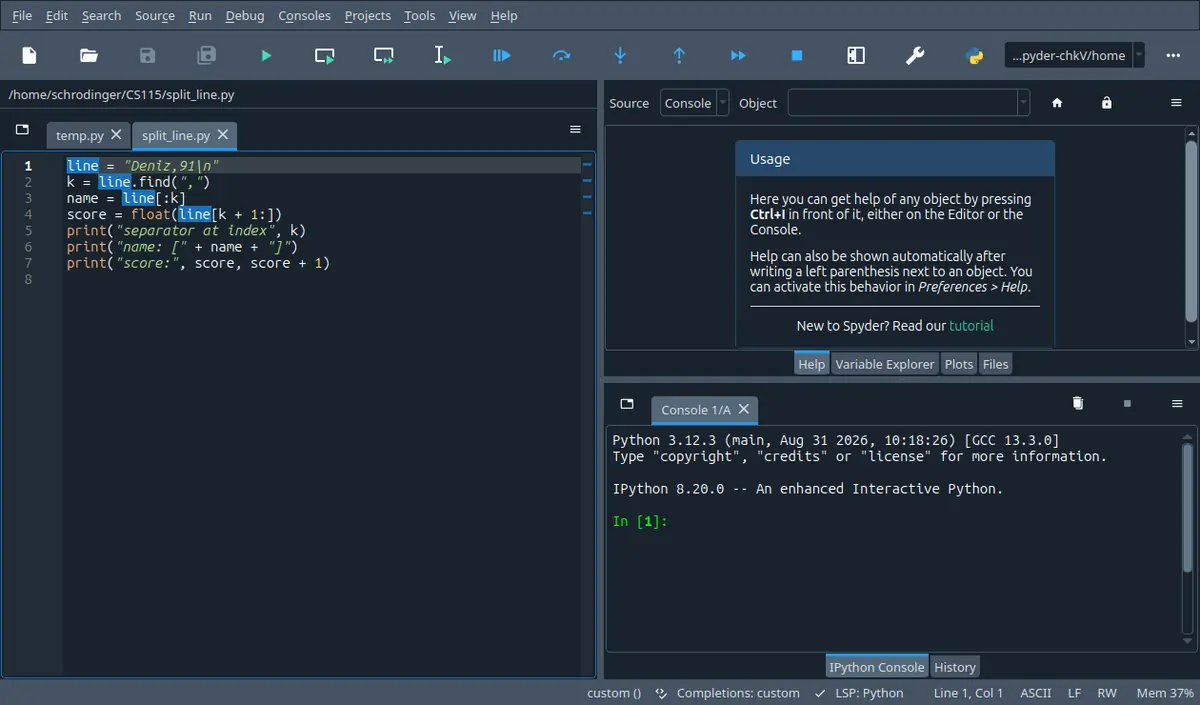Open the Debug menu
This screenshot has width=1200, height=705.
coord(245,16)
